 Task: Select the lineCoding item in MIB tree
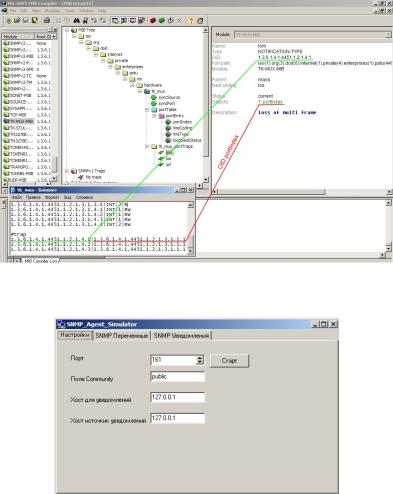[182, 128]
